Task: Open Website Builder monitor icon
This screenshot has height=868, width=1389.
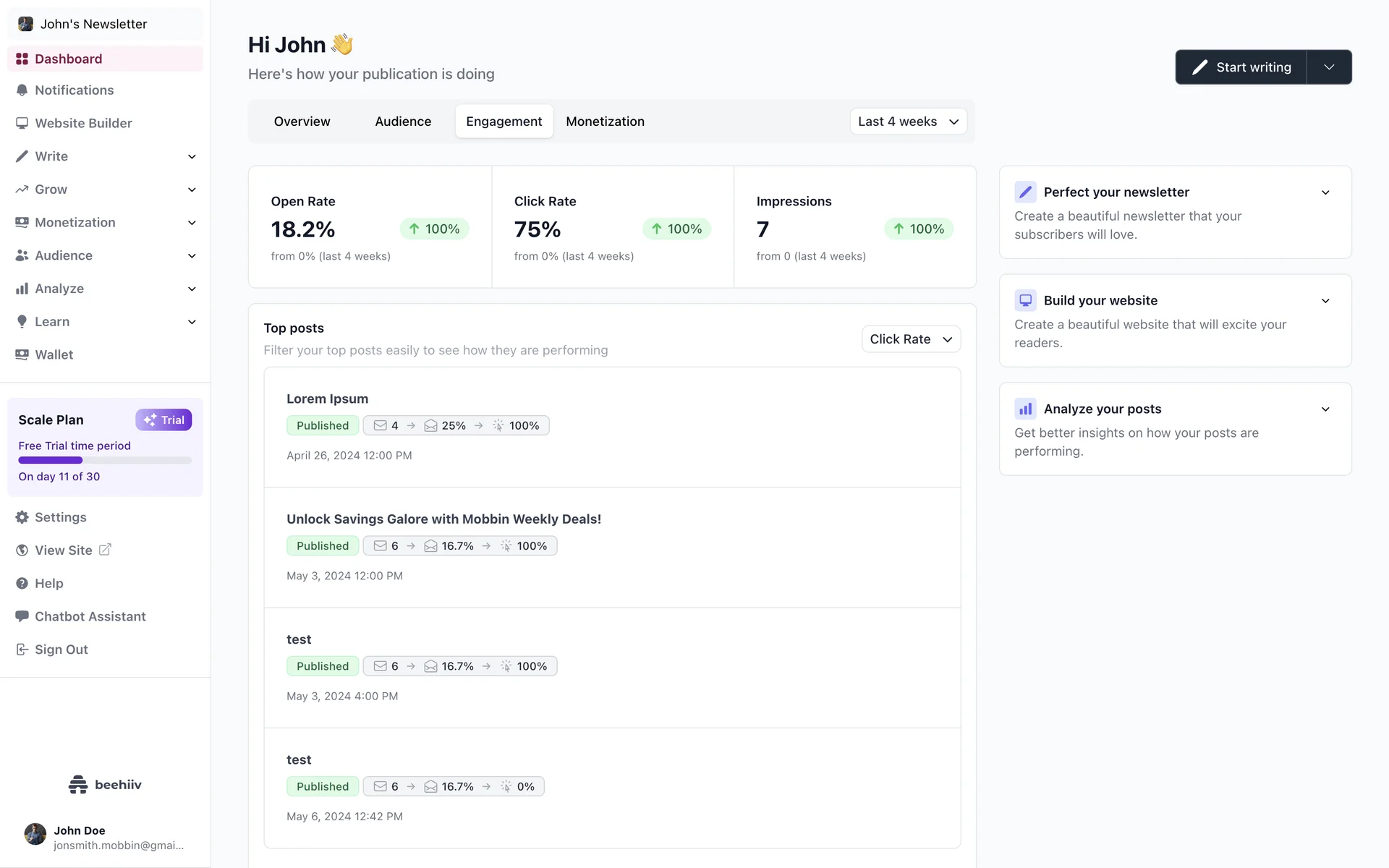Action: [22, 123]
